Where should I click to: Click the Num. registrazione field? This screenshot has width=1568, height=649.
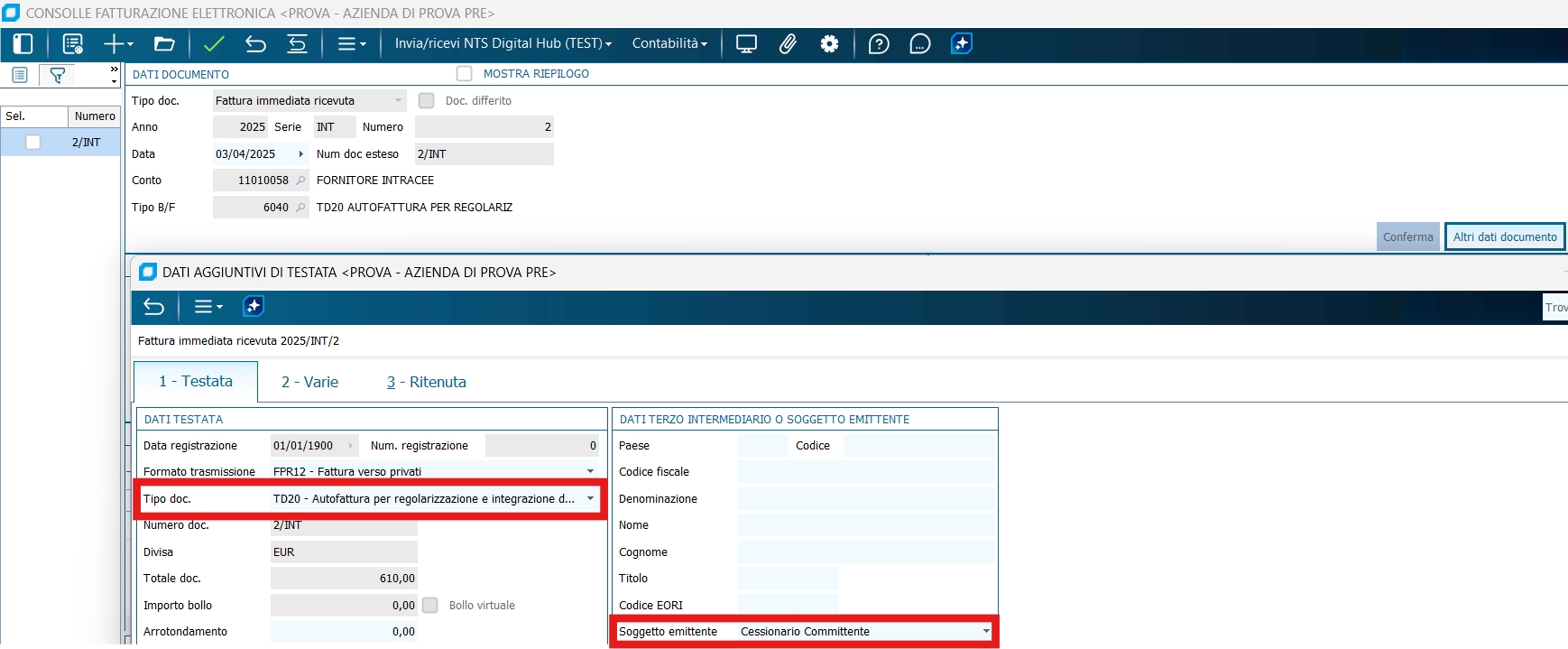coord(542,446)
